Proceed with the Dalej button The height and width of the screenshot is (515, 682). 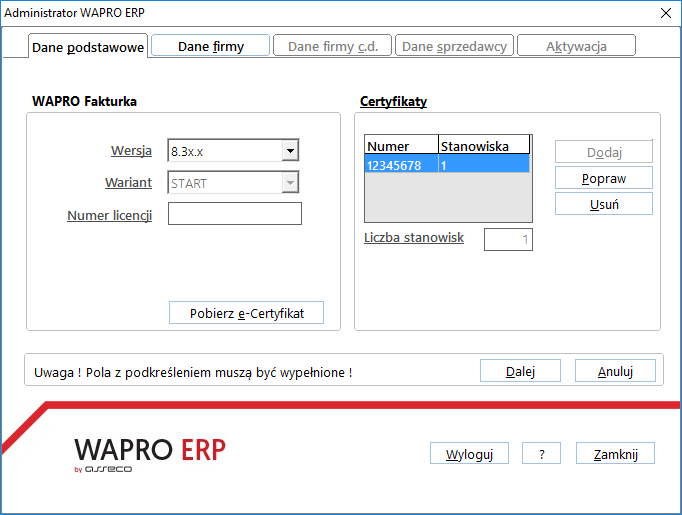(x=520, y=371)
